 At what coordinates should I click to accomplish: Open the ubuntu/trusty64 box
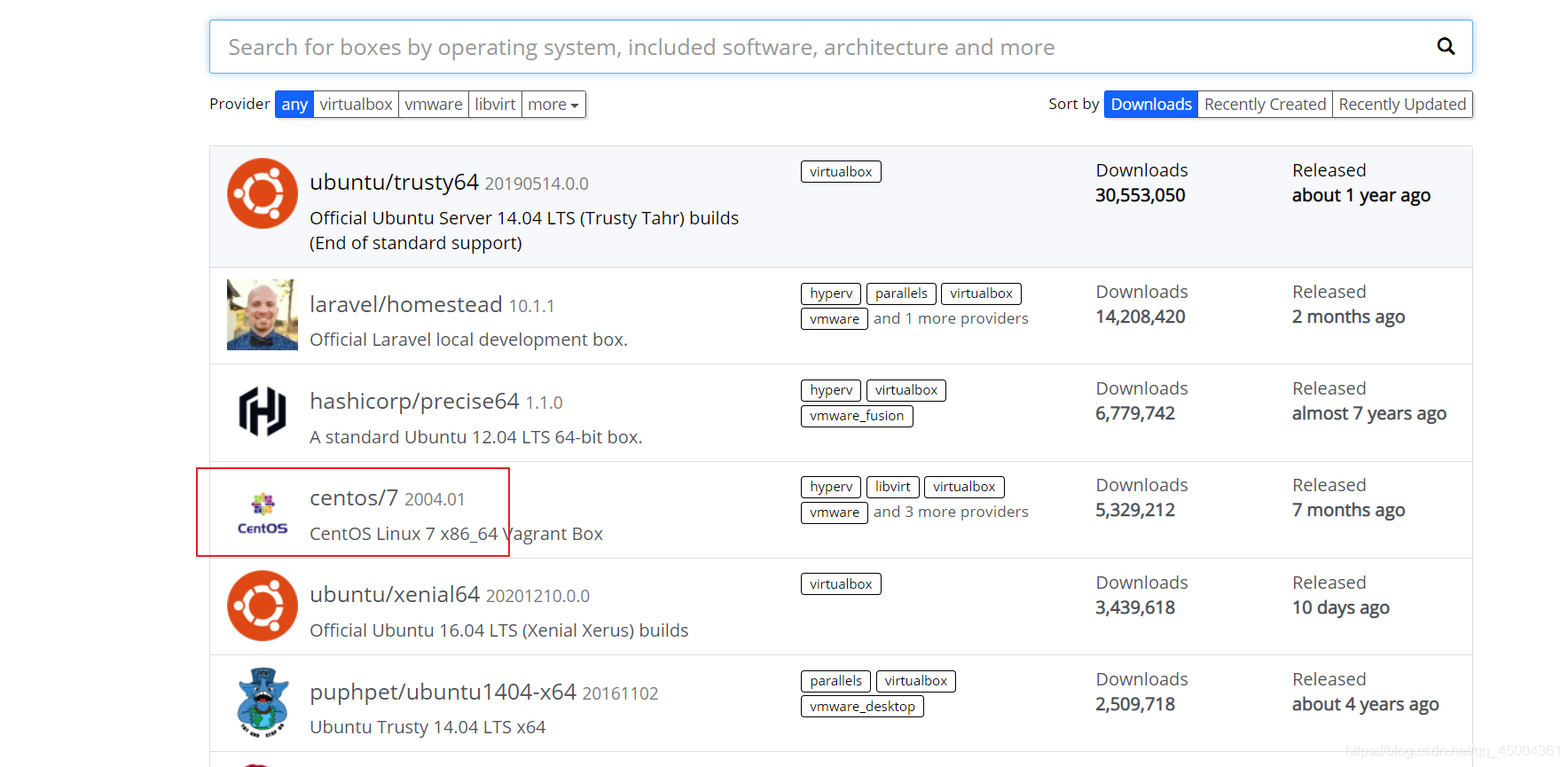394,182
